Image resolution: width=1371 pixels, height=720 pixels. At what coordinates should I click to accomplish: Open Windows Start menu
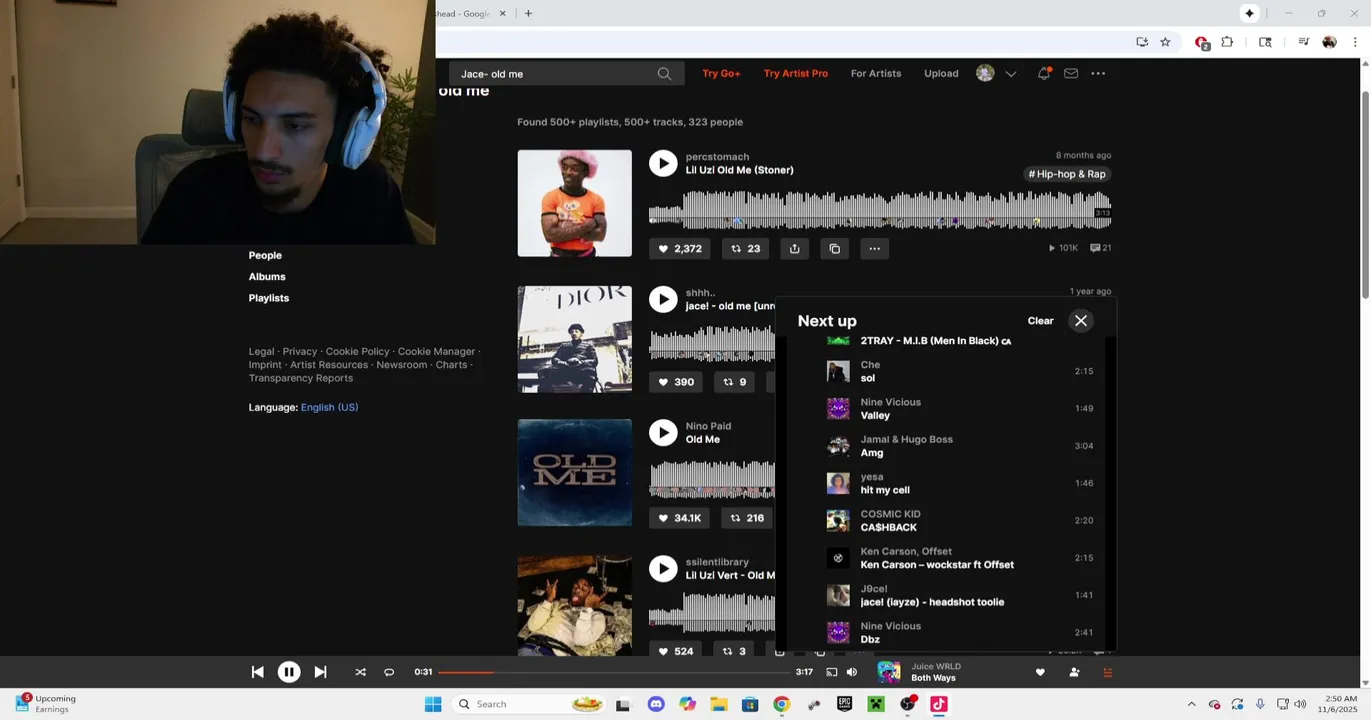click(433, 704)
